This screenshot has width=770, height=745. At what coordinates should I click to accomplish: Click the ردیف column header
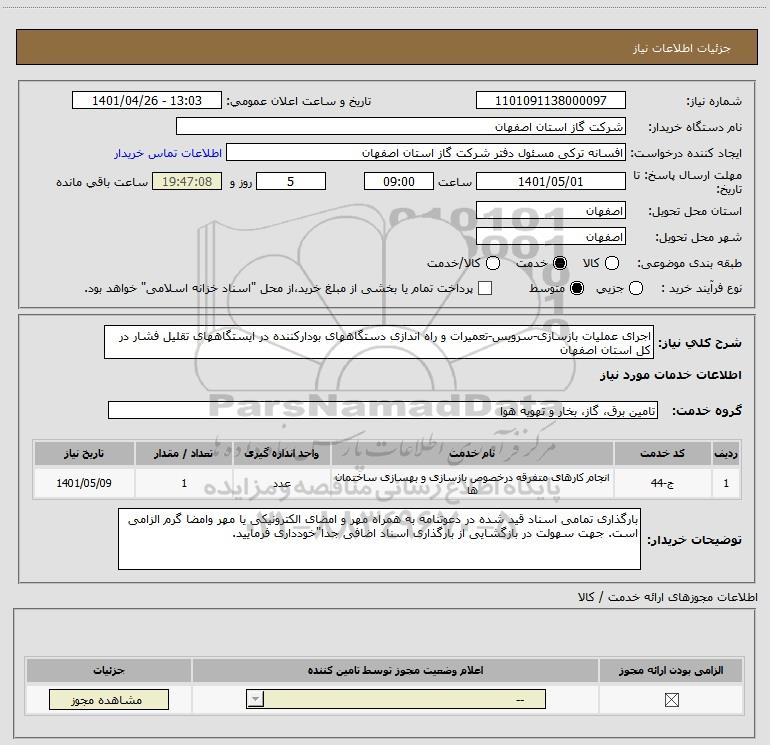[726, 453]
